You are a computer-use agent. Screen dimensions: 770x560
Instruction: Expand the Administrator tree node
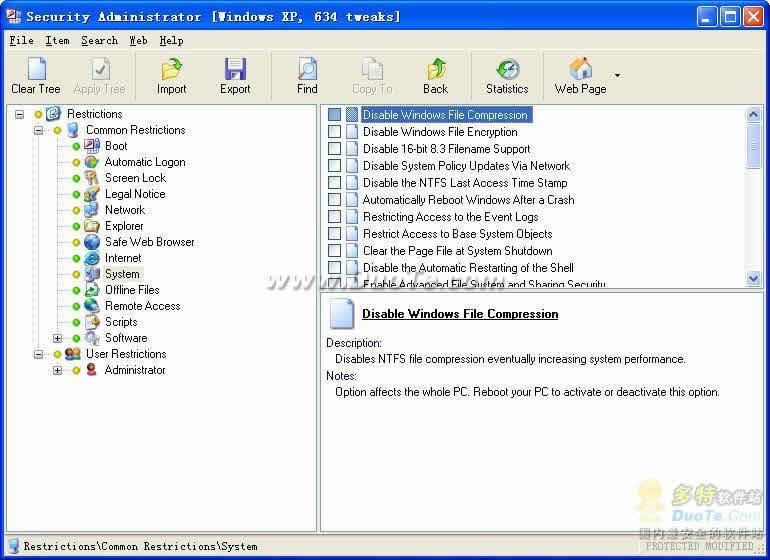pyautogui.click(x=57, y=370)
